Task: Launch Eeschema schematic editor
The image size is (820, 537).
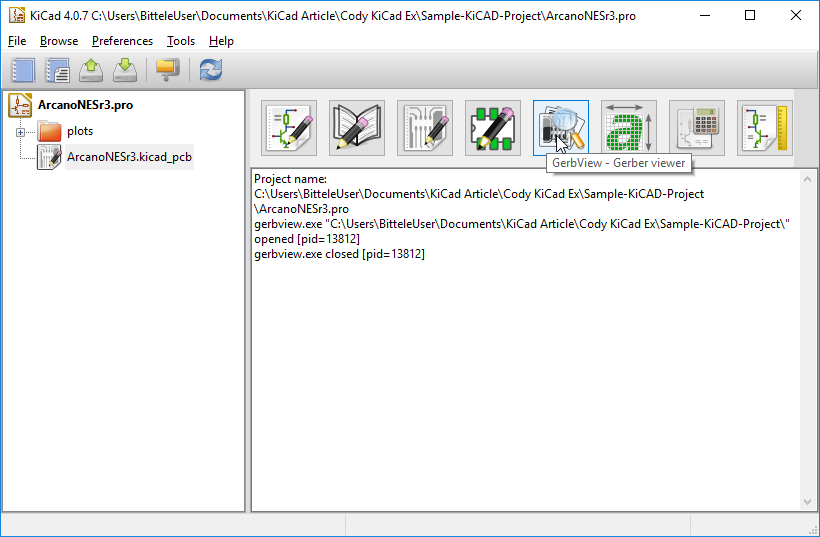Action: click(x=289, y=128)
